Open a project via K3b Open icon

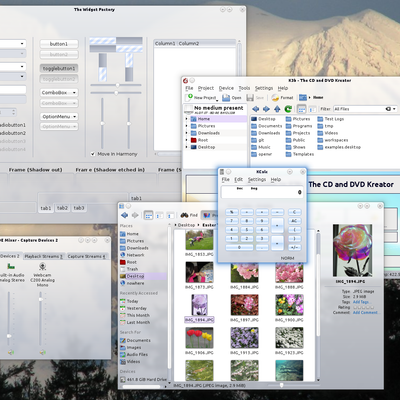click(x=226, y=97)
